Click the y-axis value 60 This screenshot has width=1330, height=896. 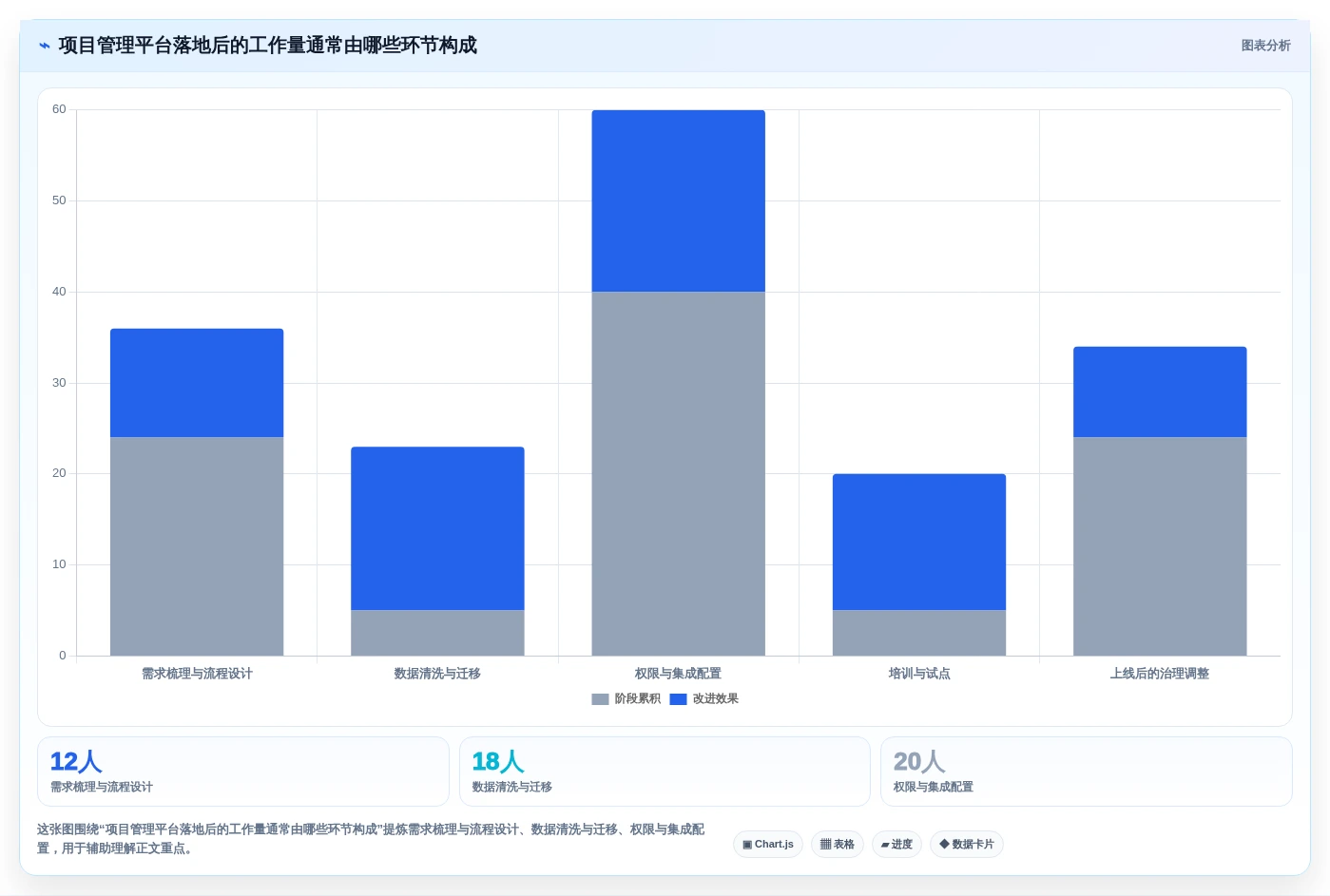59,109
